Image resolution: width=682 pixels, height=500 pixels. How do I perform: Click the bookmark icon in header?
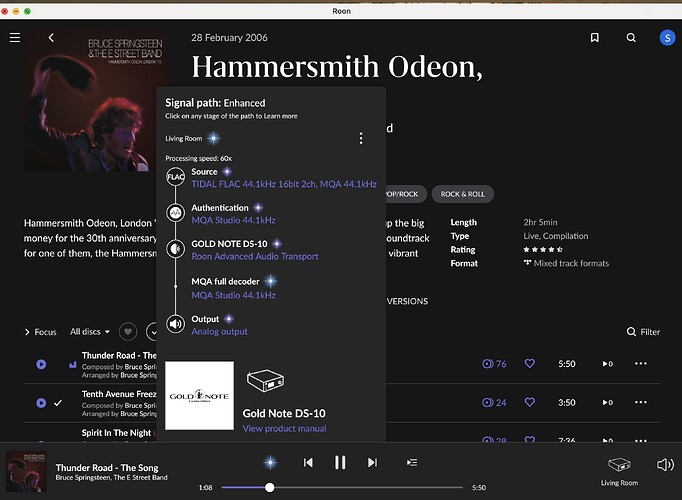point(595,38)
